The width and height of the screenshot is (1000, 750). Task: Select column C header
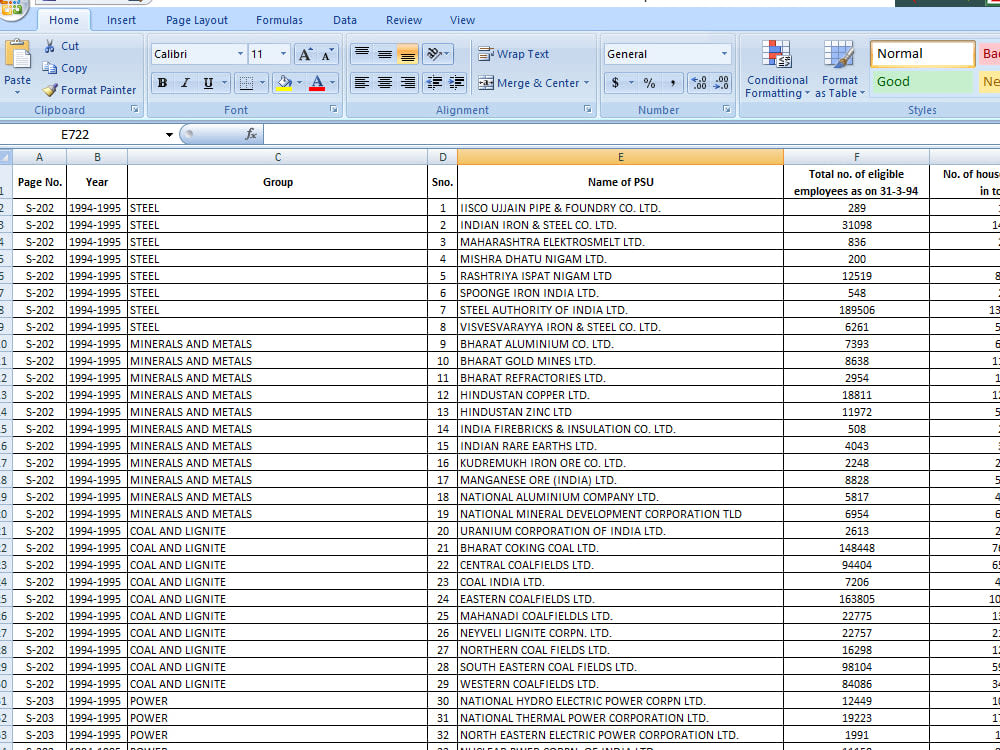click(x=277, y=157)
